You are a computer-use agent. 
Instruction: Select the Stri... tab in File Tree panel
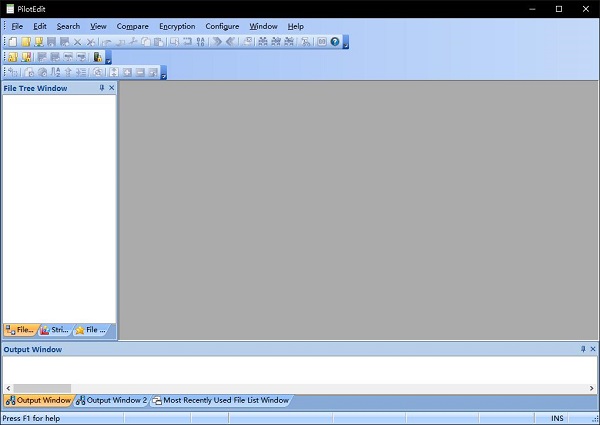tap(54, 330)
